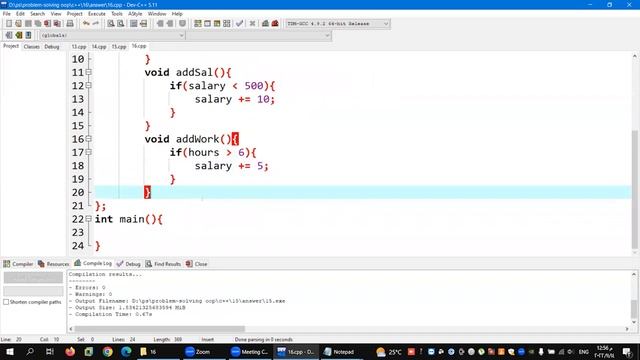Click the editor vertical scrollbar thumb

635,189
